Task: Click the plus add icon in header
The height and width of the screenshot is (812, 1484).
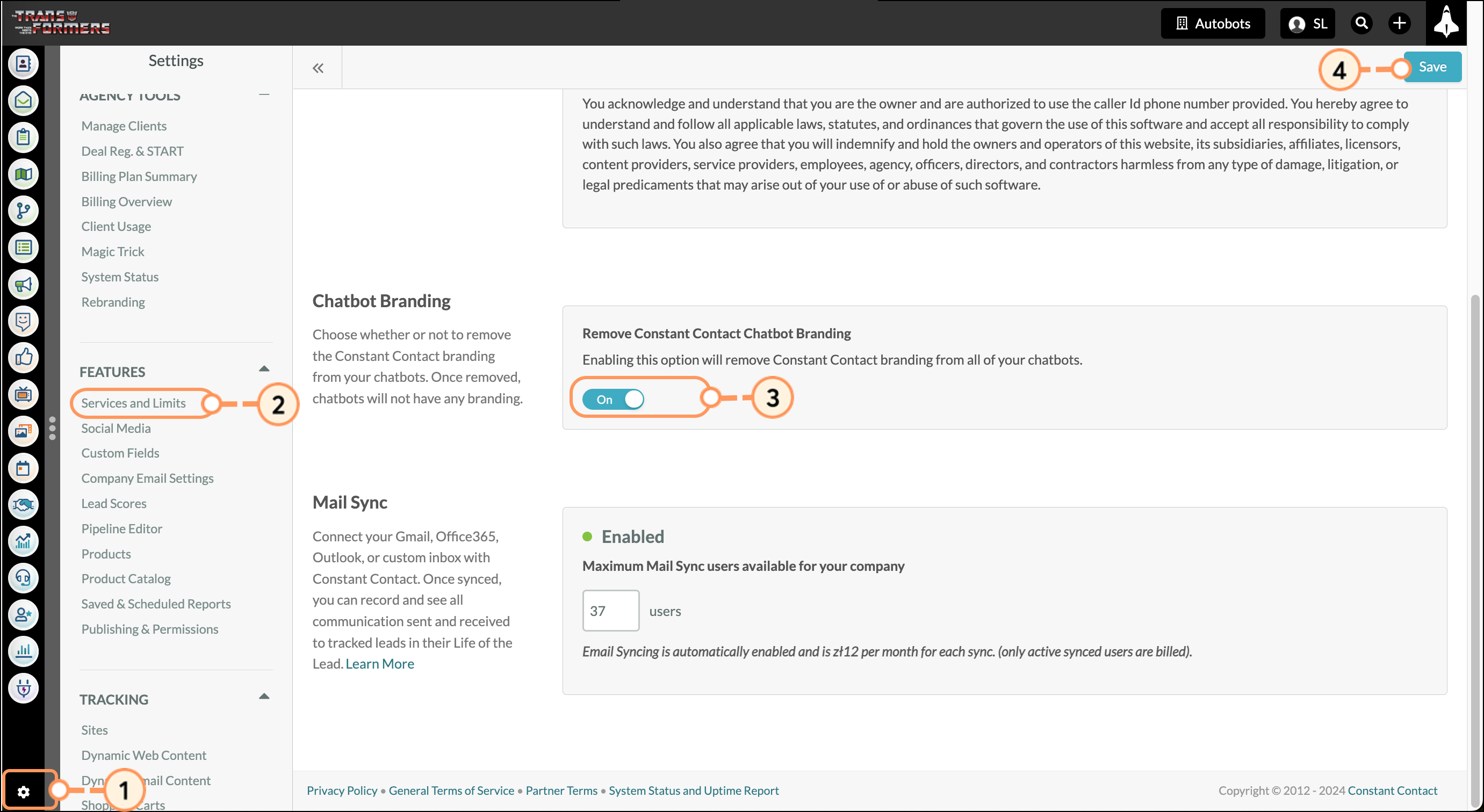Action: (1399, 23)
